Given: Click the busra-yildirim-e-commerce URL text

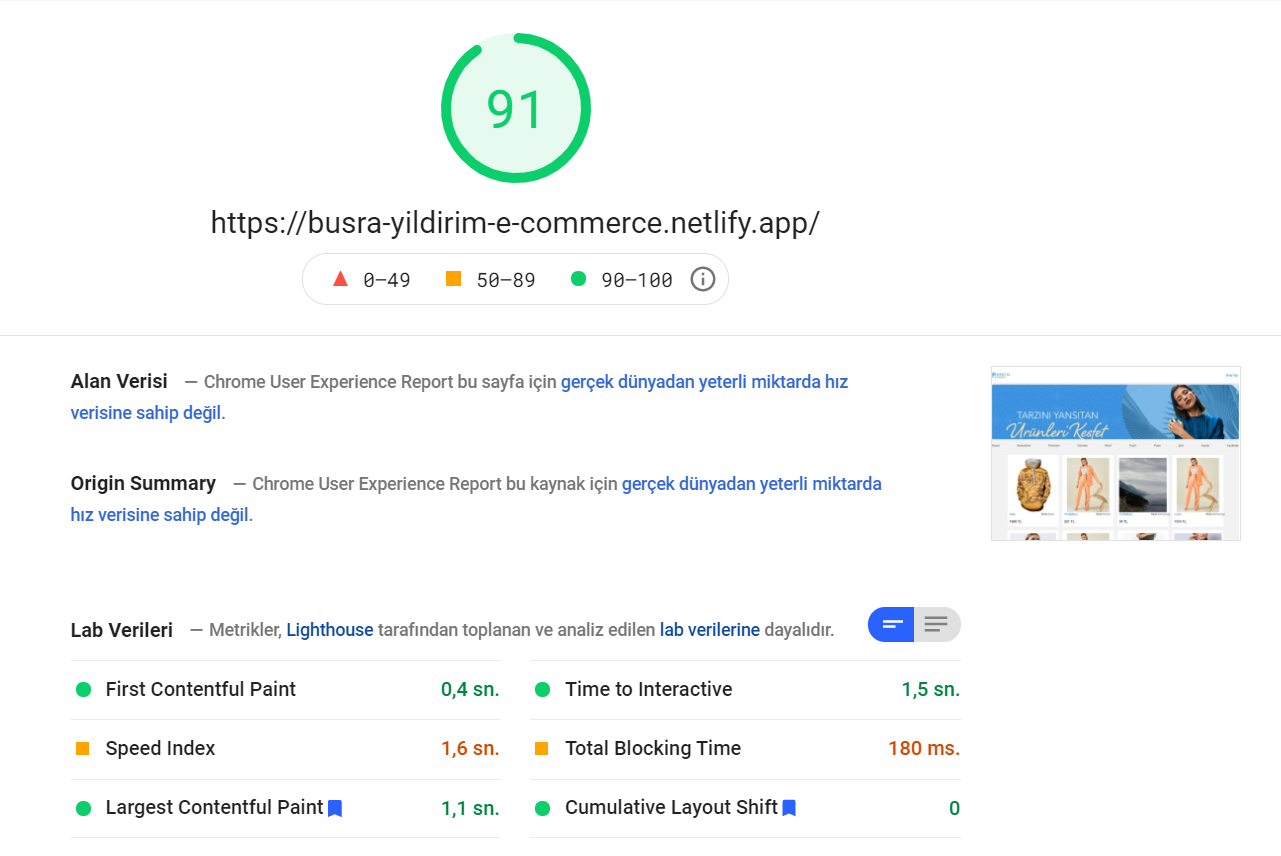Looking at the screenshot, I should (514, 222).
